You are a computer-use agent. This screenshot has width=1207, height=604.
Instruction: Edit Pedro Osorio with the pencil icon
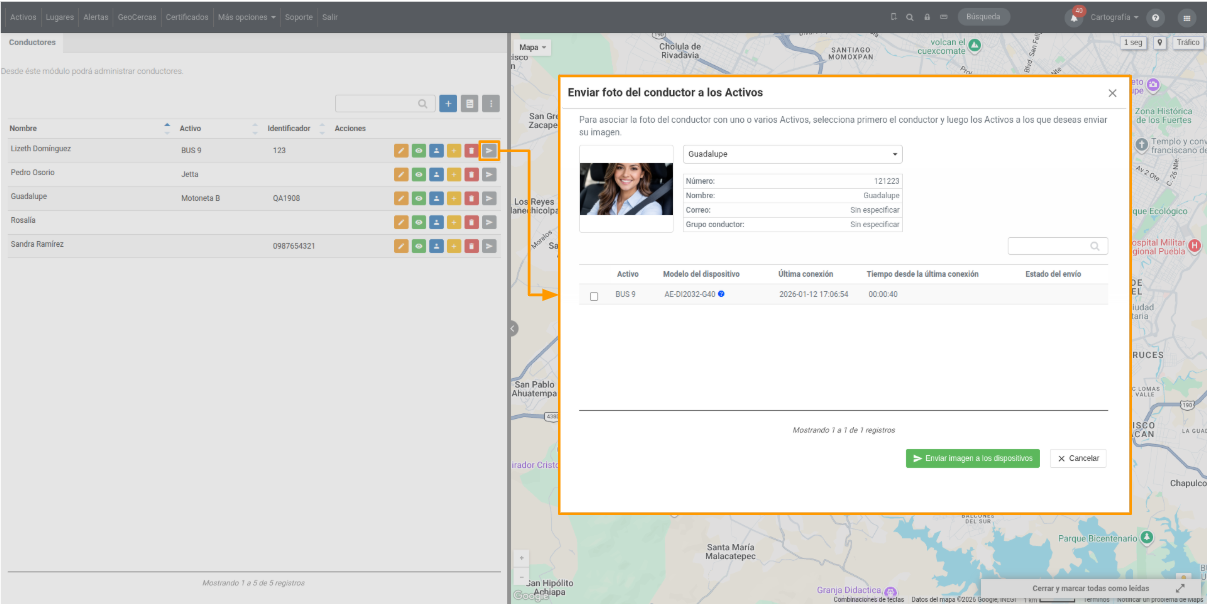[401, 174]
